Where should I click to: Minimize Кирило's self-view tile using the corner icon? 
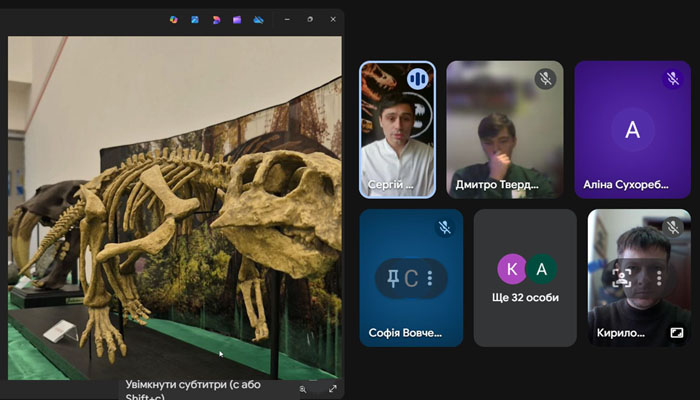[677, 333]
